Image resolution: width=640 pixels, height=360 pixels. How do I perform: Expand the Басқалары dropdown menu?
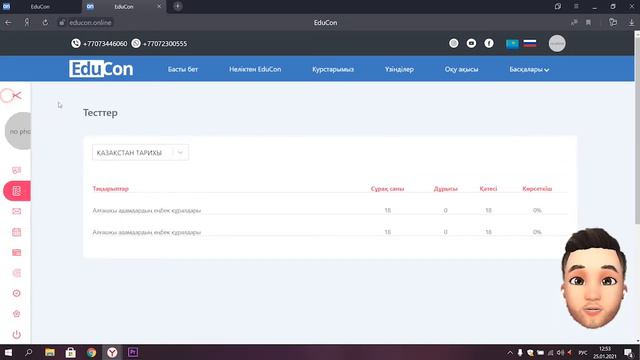pyautogui.click(x=529, y=69)
